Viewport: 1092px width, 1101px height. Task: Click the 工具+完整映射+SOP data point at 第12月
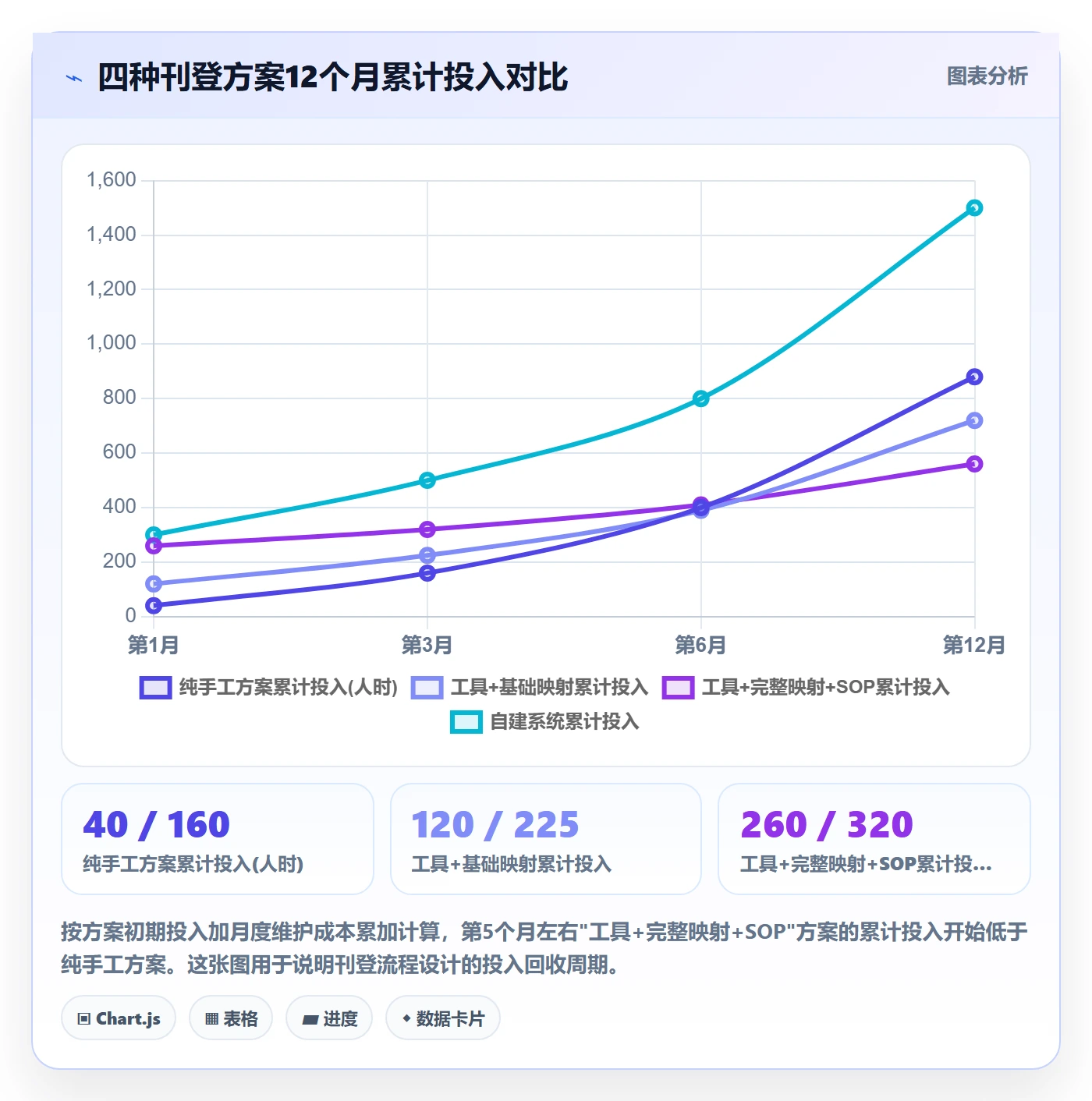pyautogui.click(x=974, y=464)
